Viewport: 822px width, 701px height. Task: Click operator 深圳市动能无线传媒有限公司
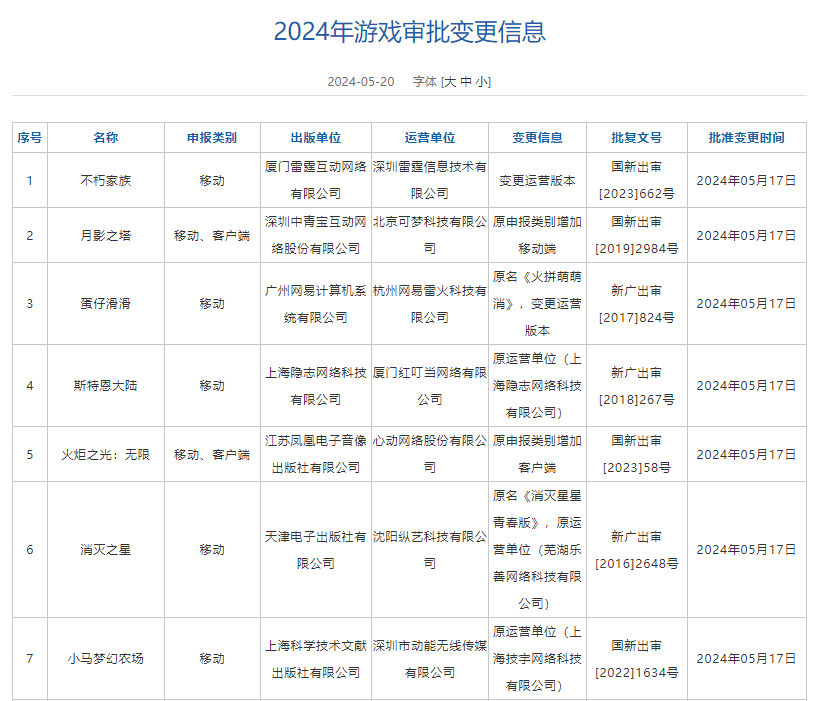[430, 659]
